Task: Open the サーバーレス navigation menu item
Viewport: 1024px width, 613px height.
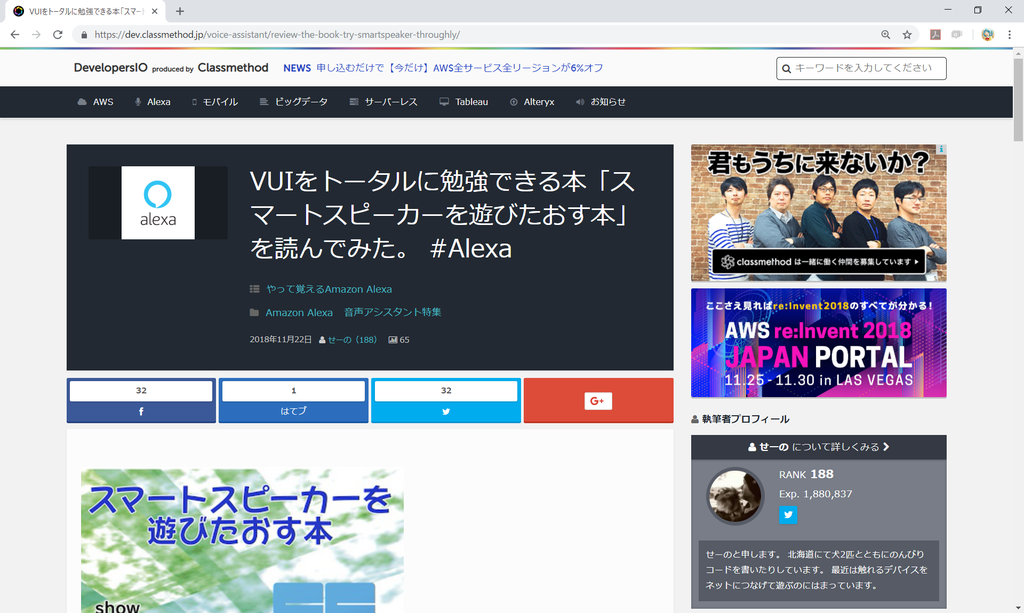Action: [383, 102]
